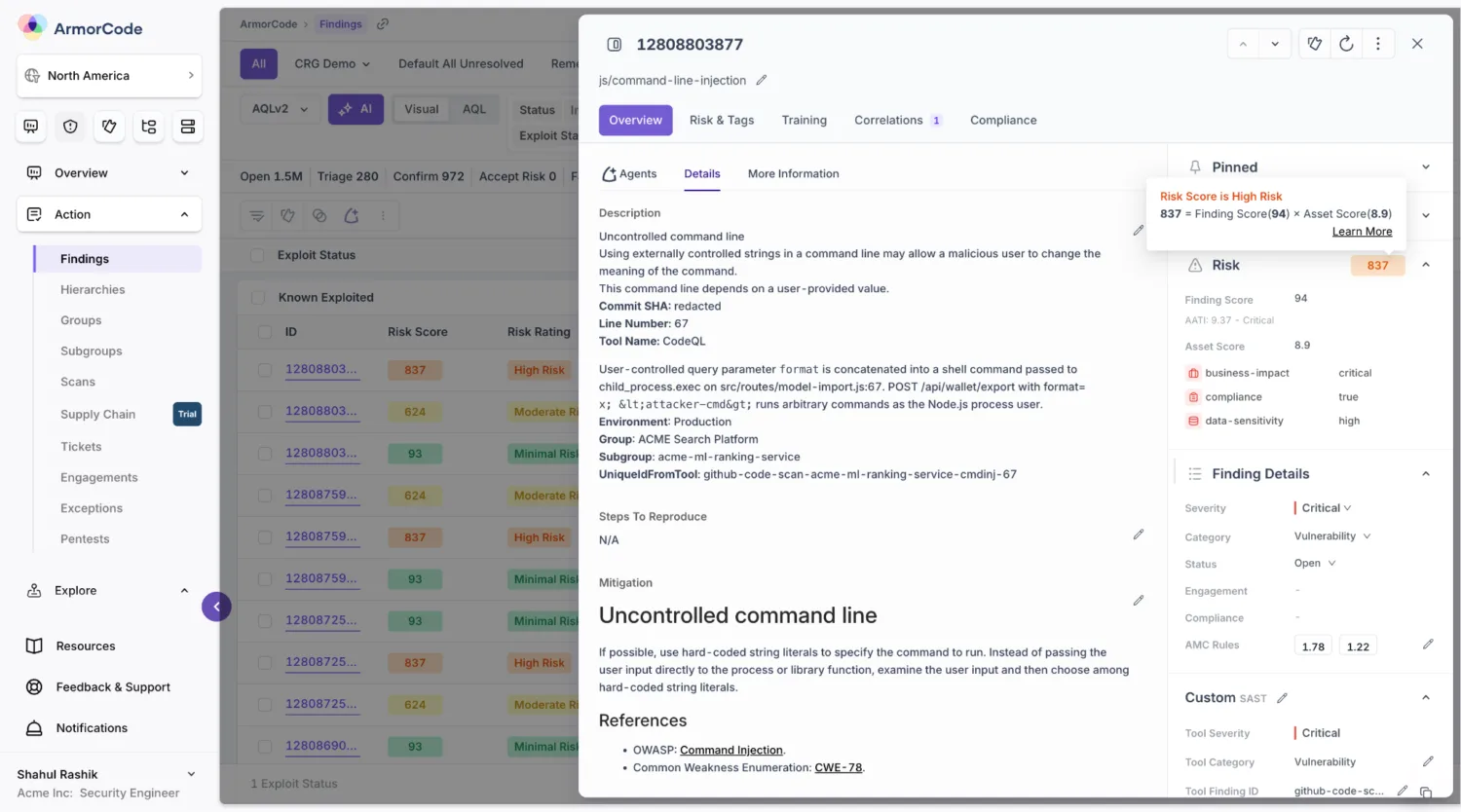Edit the Description with pencil icon
Image resolution: width=1461 pixels, height=812 pixels.
coord(1139,231)
